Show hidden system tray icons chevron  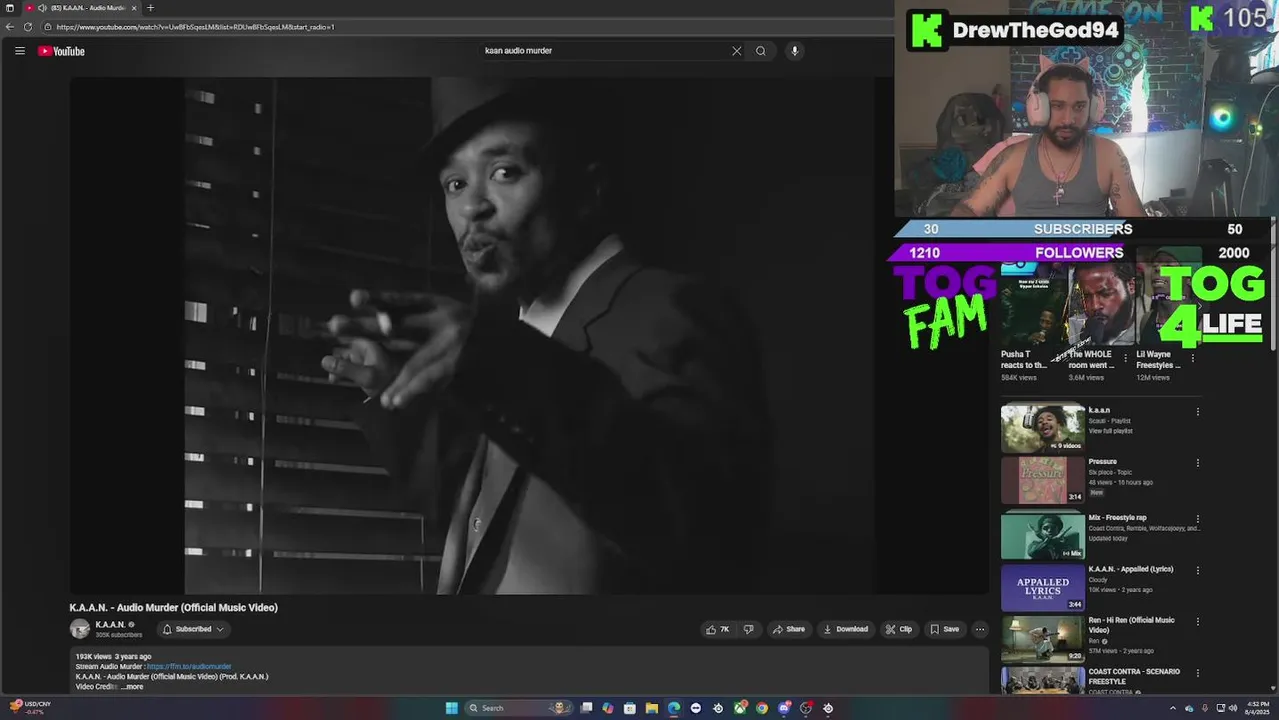(x=1173, y=708)
